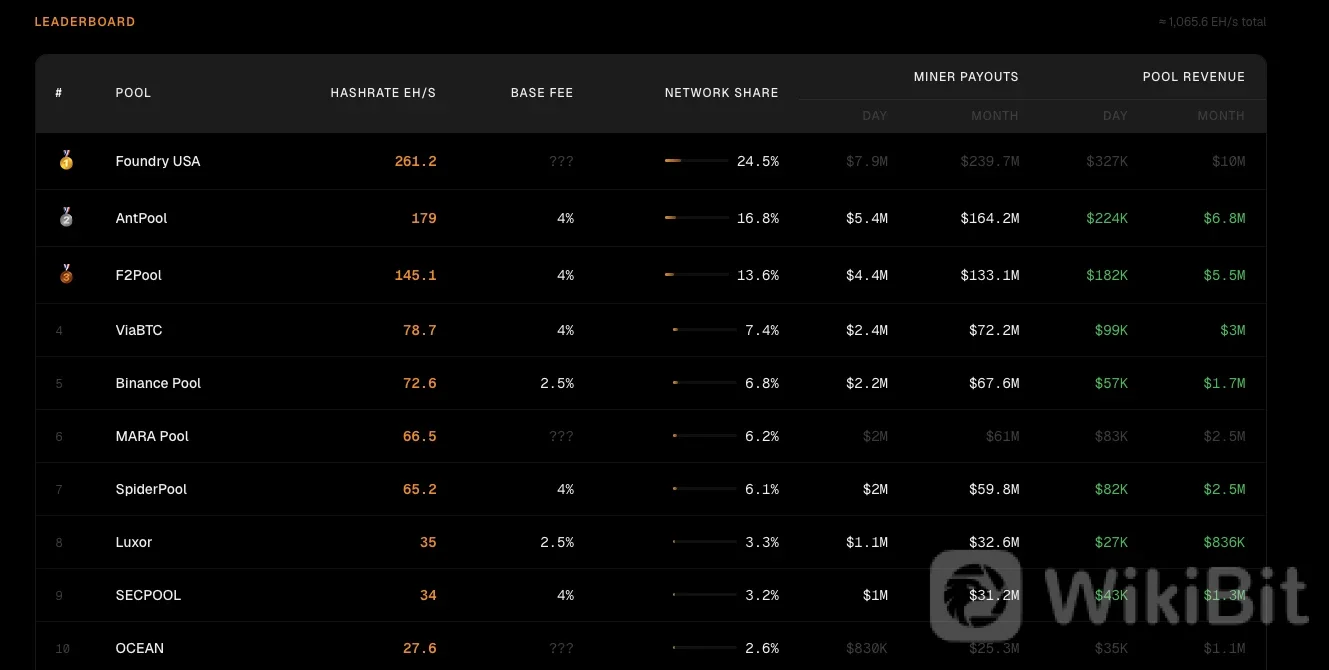Click the gold medal icon for Foundry USA
1329x670 pixels.
click(x=66, y=160)
